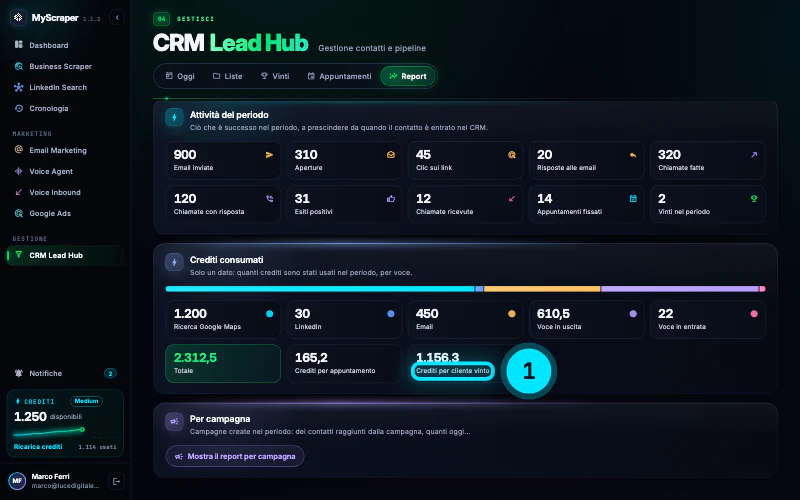Click the 2.312,5 Totale card
Image resolution: width=800 pixels, height=500 pixels.
pyautogui.click(x=223, y=363)
